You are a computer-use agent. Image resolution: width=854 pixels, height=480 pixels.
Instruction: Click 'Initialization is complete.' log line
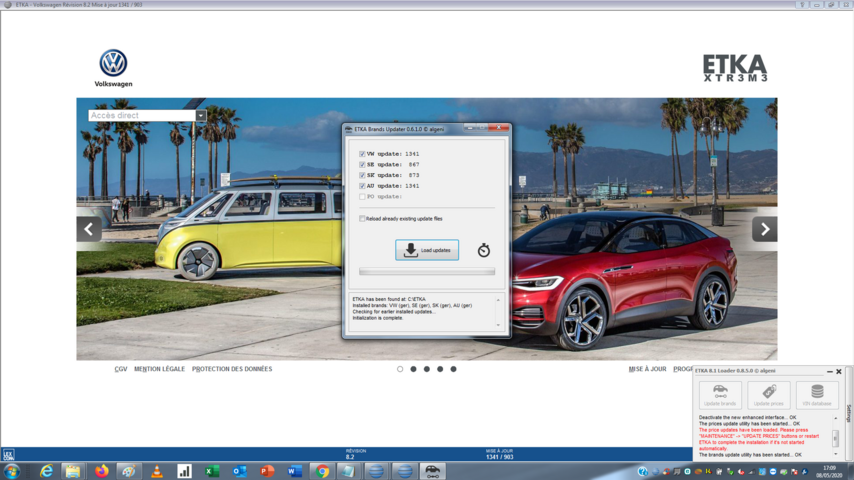377,318
